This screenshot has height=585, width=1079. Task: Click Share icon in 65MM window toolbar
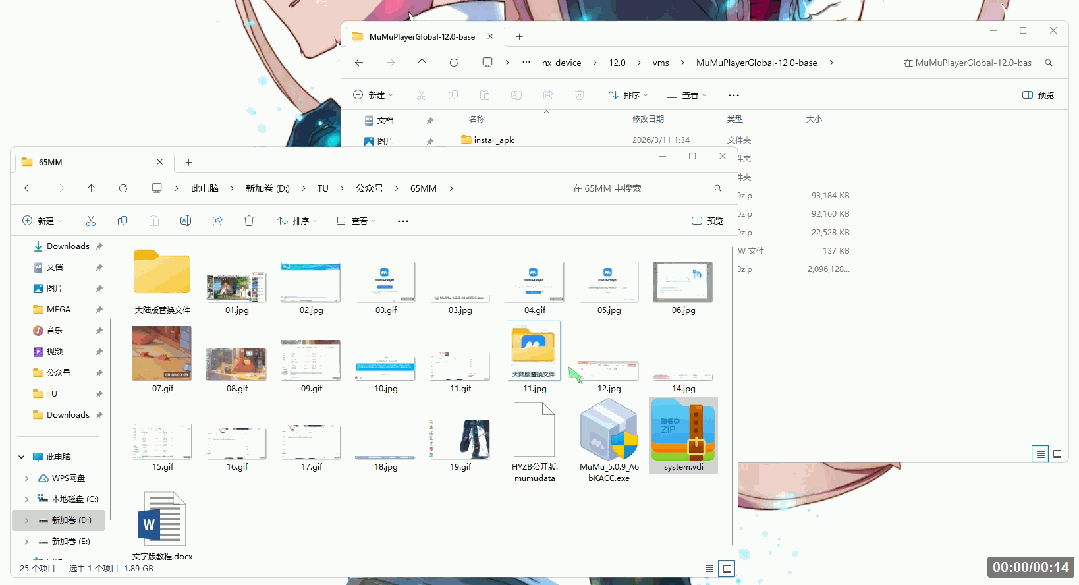[x=217, y=221]
